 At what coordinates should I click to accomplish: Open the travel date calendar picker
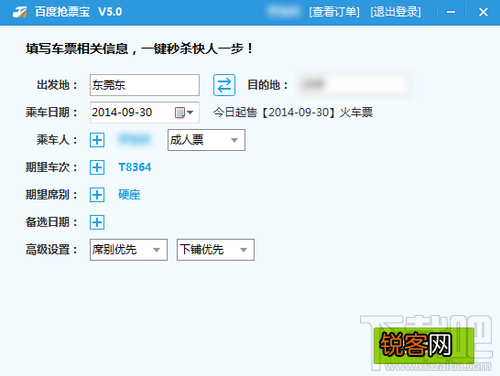click(x=184, y=112)
